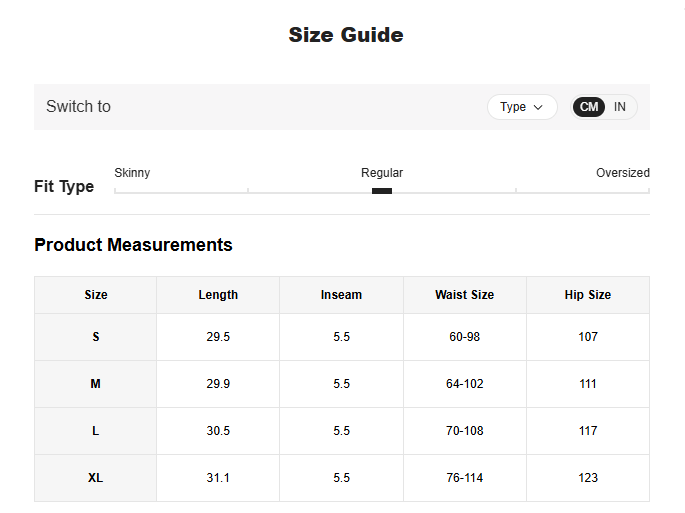Switch units to IN
The image size is (685, 513).
point(620,107)
